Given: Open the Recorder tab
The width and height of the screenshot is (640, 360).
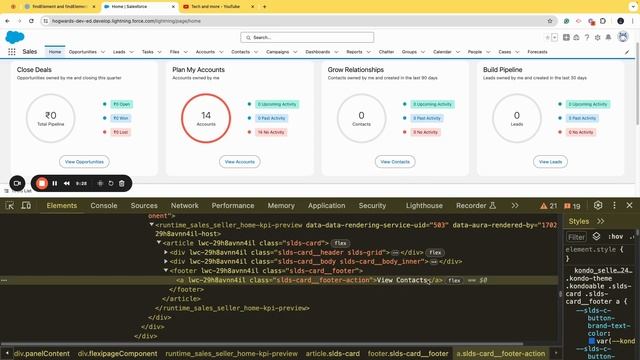Looking at the screenshot, I should pyautogui.click(x=476, y=206).
